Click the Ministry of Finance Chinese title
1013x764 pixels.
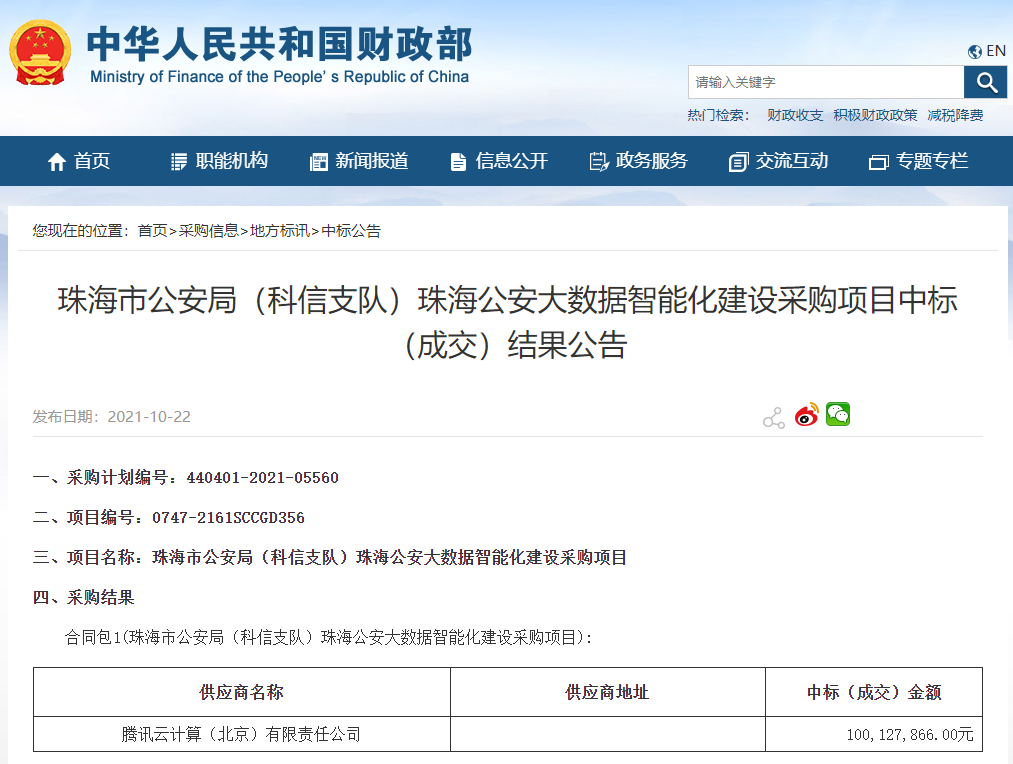point(279,44)
